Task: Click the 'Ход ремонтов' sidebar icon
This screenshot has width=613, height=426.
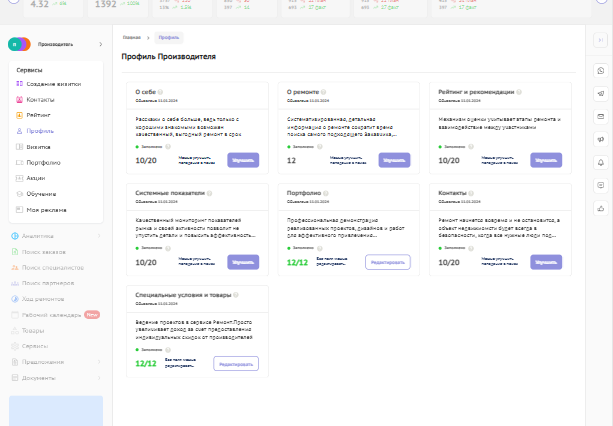Action: point(15,299)
